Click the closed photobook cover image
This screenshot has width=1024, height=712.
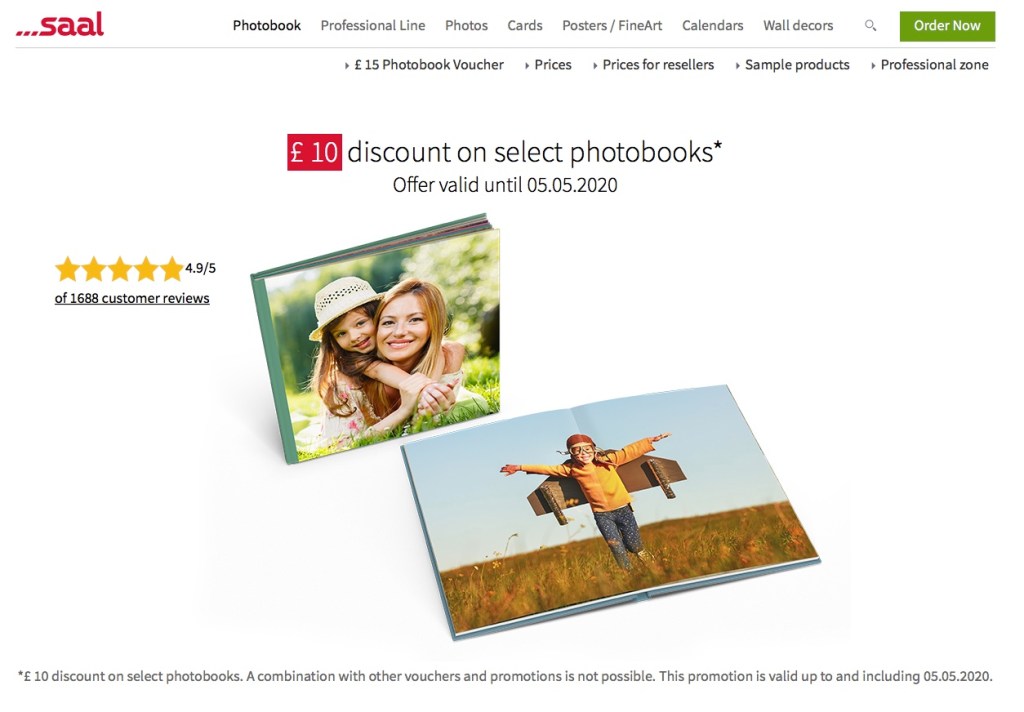(376, 339)
